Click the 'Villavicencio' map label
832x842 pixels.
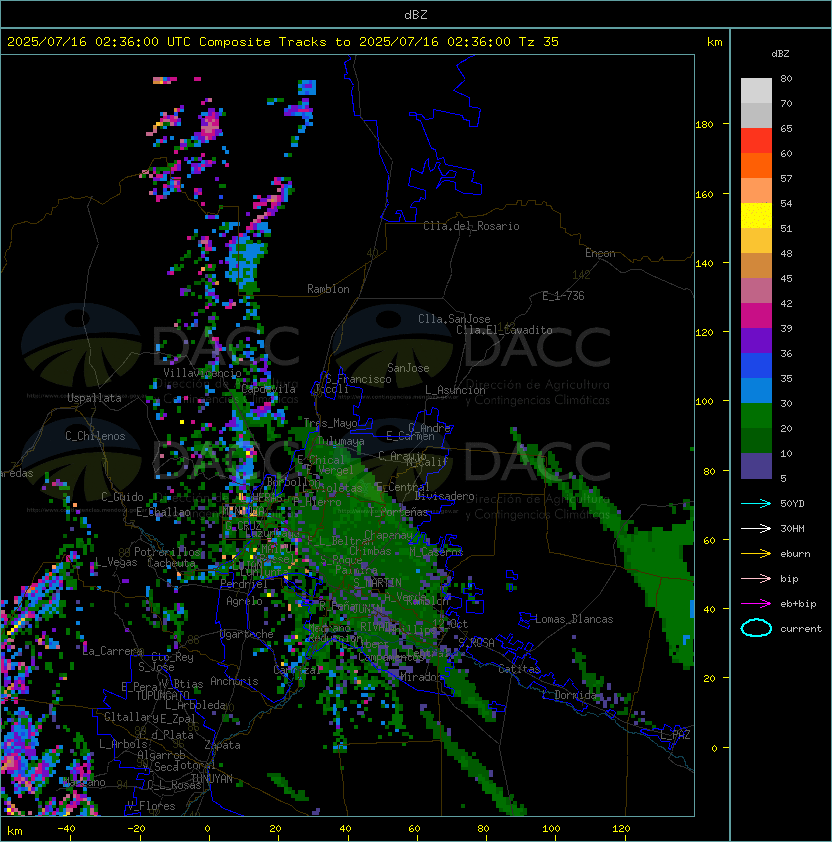[x=202, y=373]
